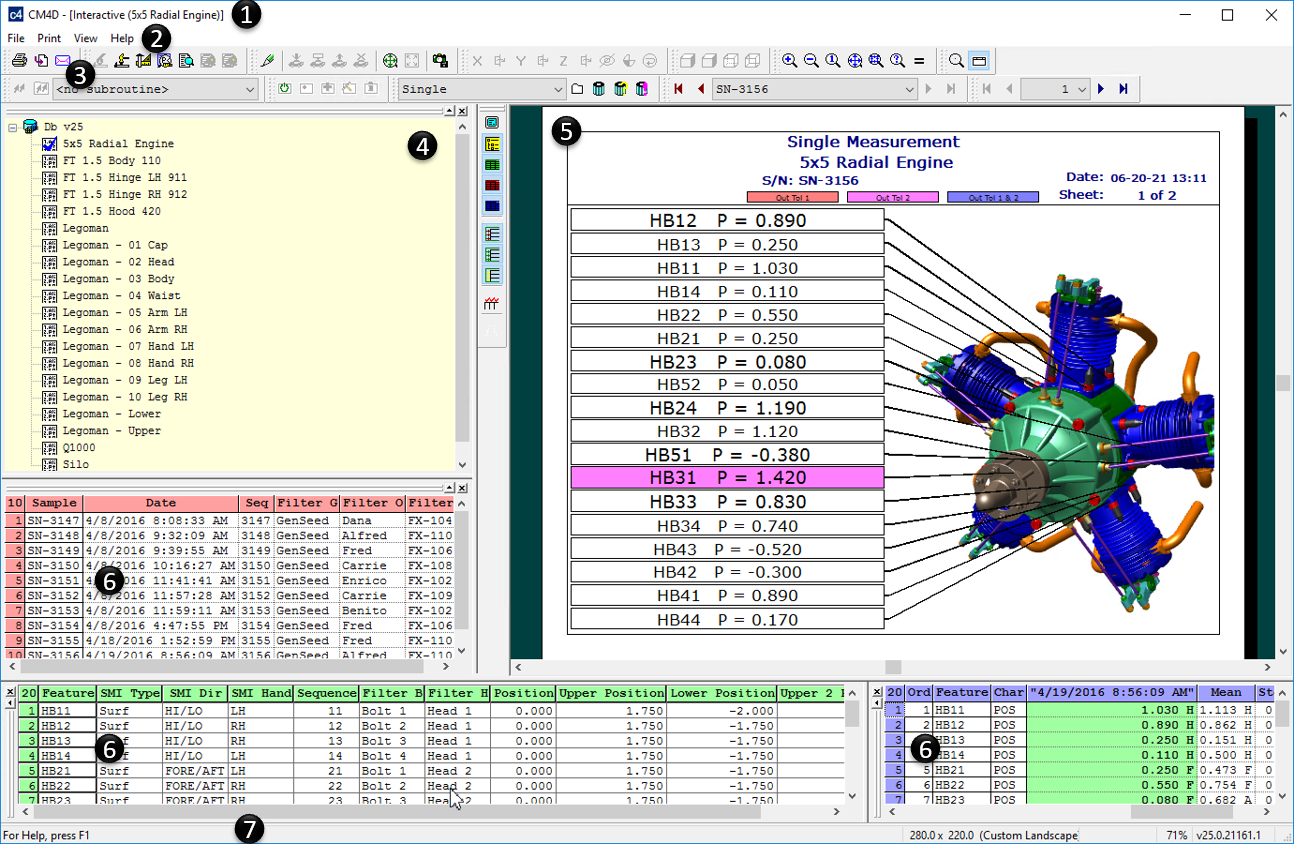
Task: Click the blue data grid window icon
Action: coord(492,206)
